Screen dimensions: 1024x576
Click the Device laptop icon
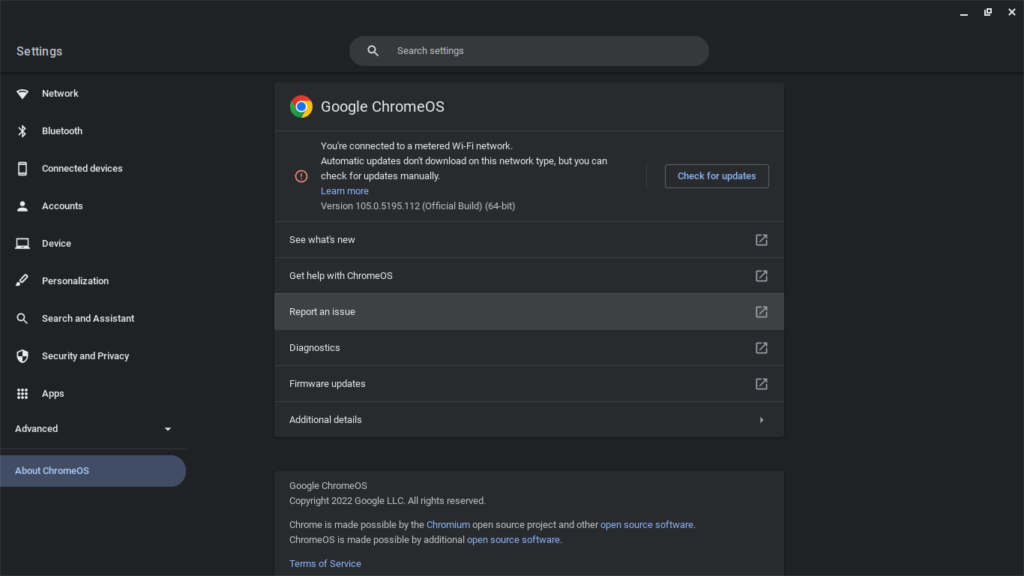tap(22, 244)
